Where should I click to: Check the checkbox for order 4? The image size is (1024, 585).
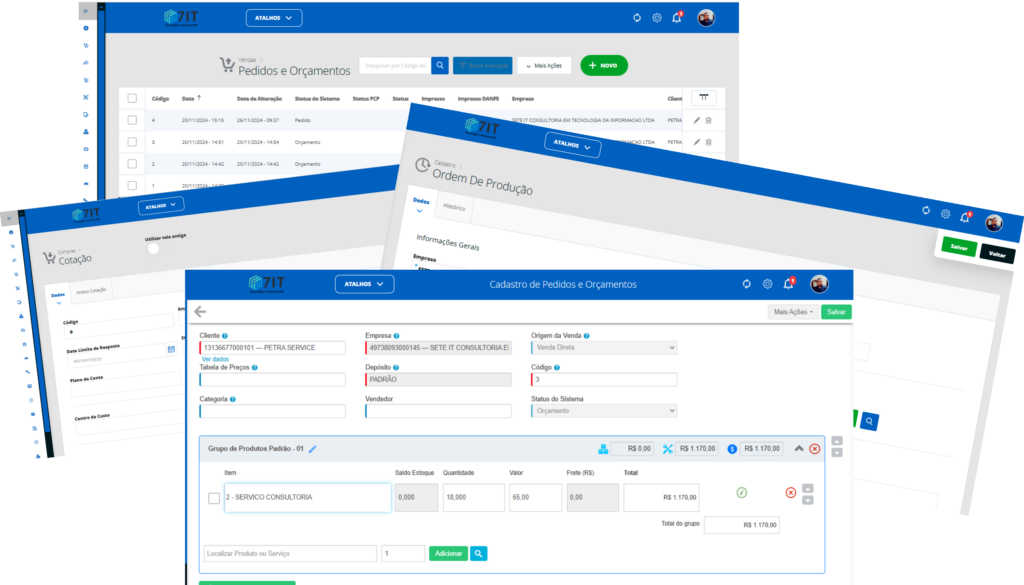(132, 120)
